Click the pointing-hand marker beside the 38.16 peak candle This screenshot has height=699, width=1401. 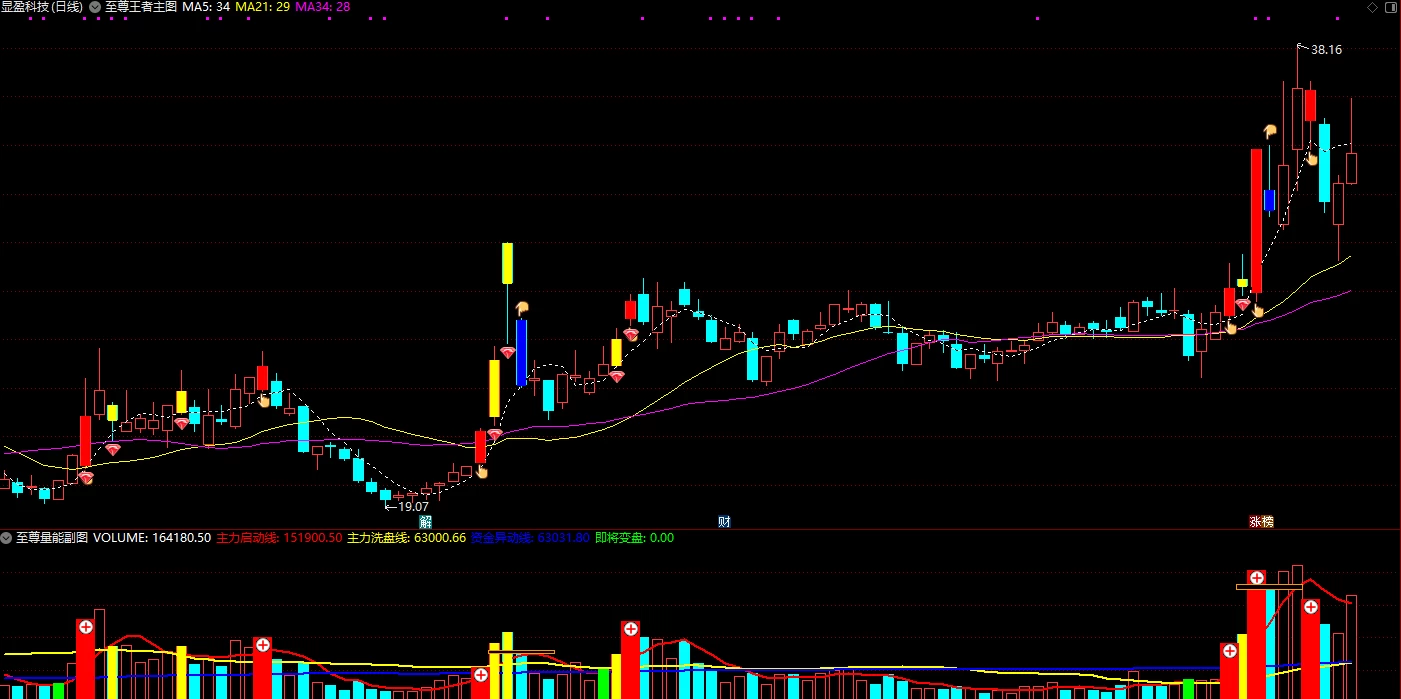point(1311,158)
